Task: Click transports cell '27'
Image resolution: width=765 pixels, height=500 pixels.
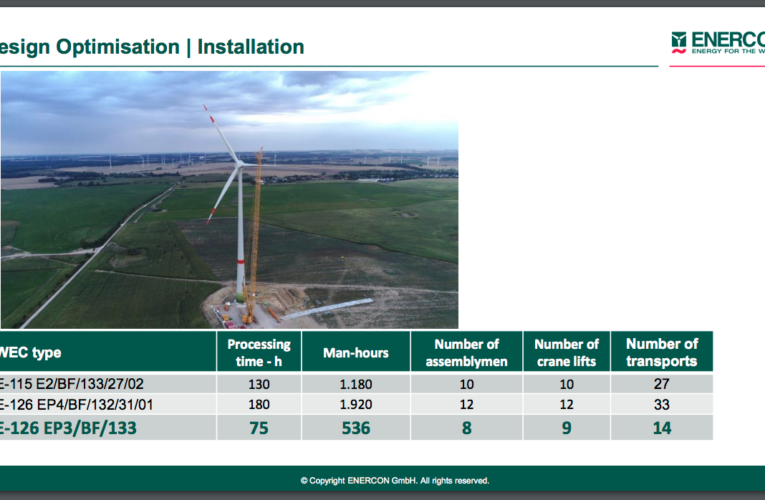Action: click(662, 384)
